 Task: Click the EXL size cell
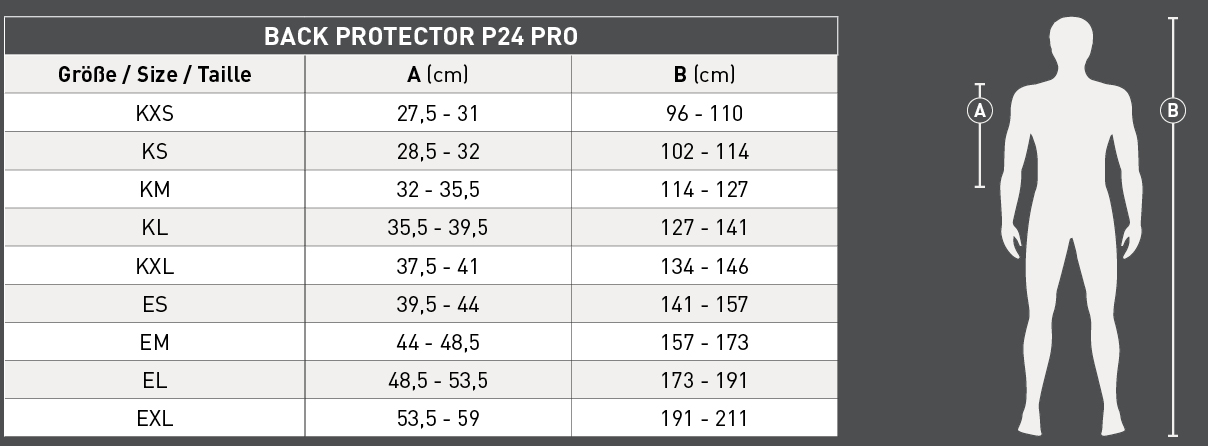click(154, 418)
